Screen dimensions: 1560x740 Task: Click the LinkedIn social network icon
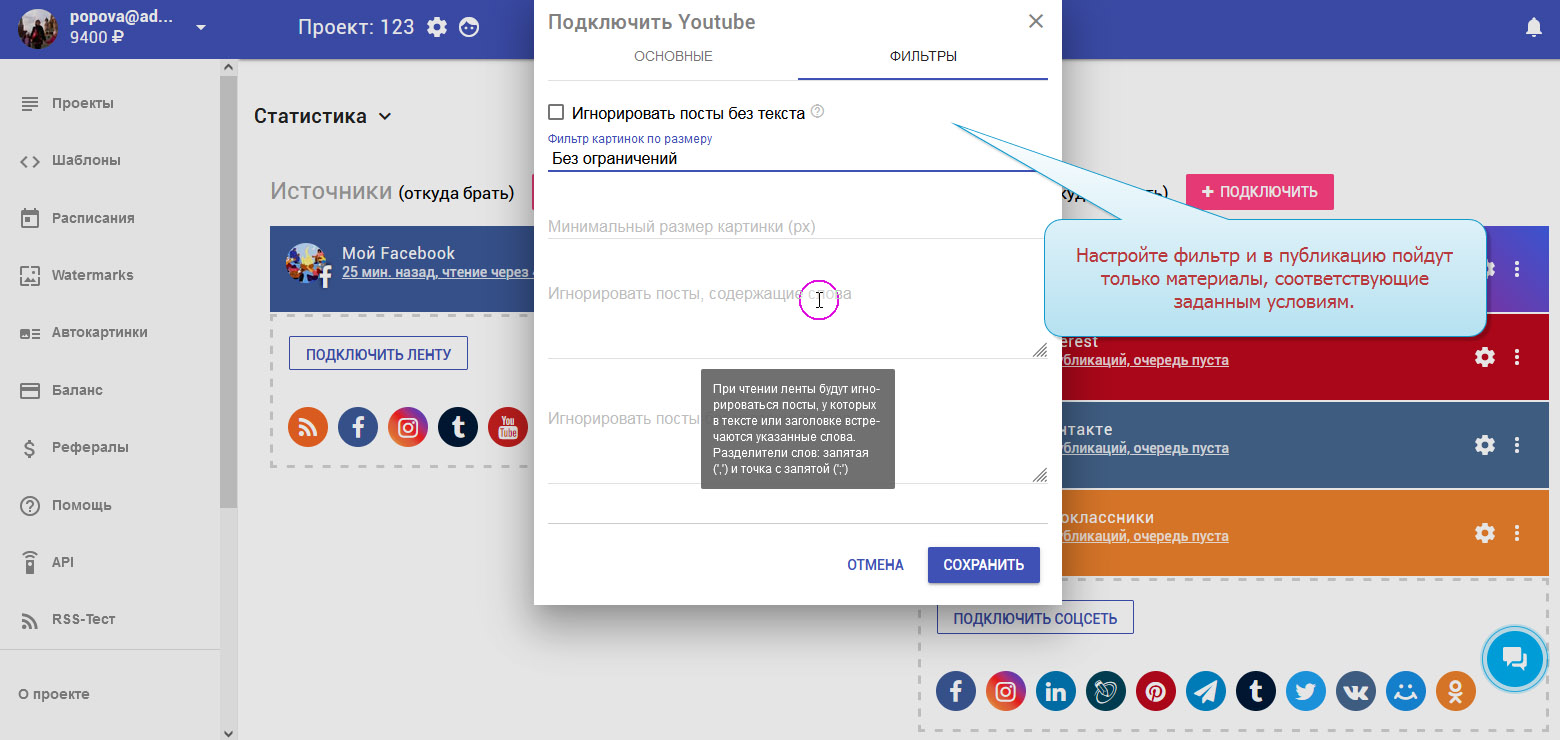tap(1056, 691)
